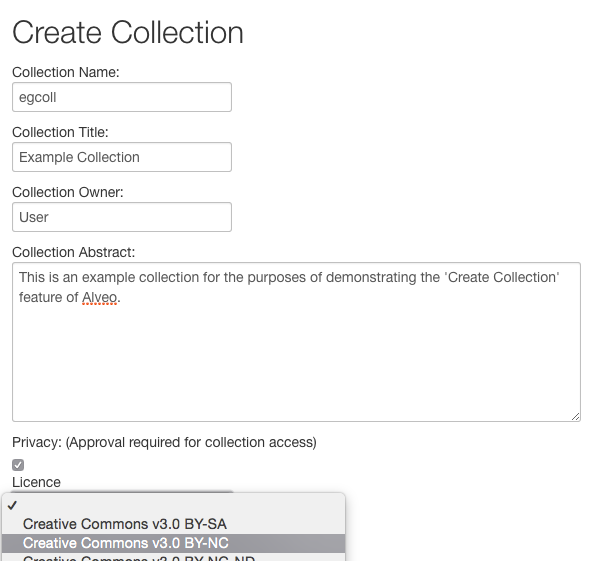Click the 'Collection Title:' label

(x=60, y=132)
